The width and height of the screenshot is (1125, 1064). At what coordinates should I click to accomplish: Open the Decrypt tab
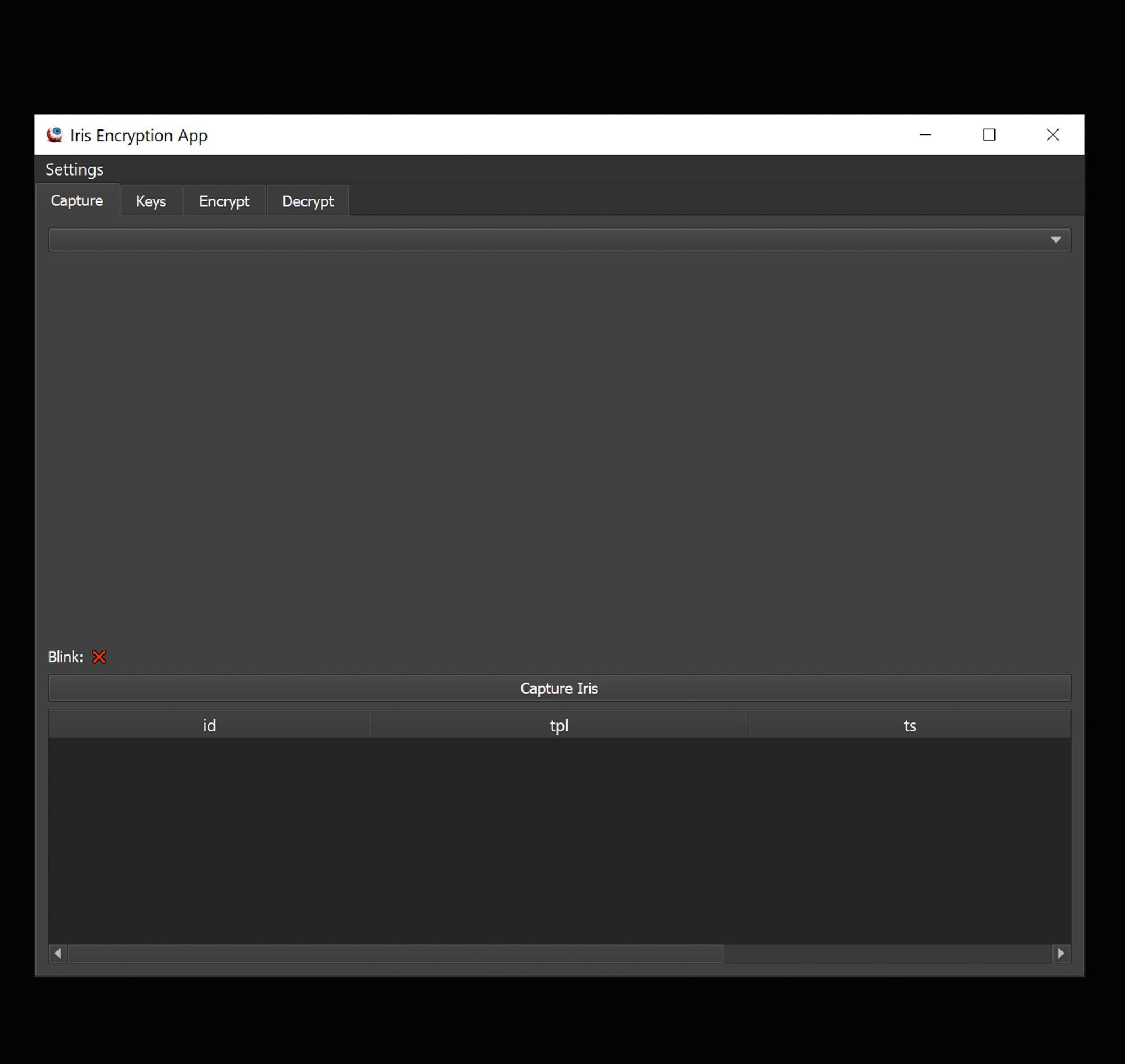coord(308,201)
